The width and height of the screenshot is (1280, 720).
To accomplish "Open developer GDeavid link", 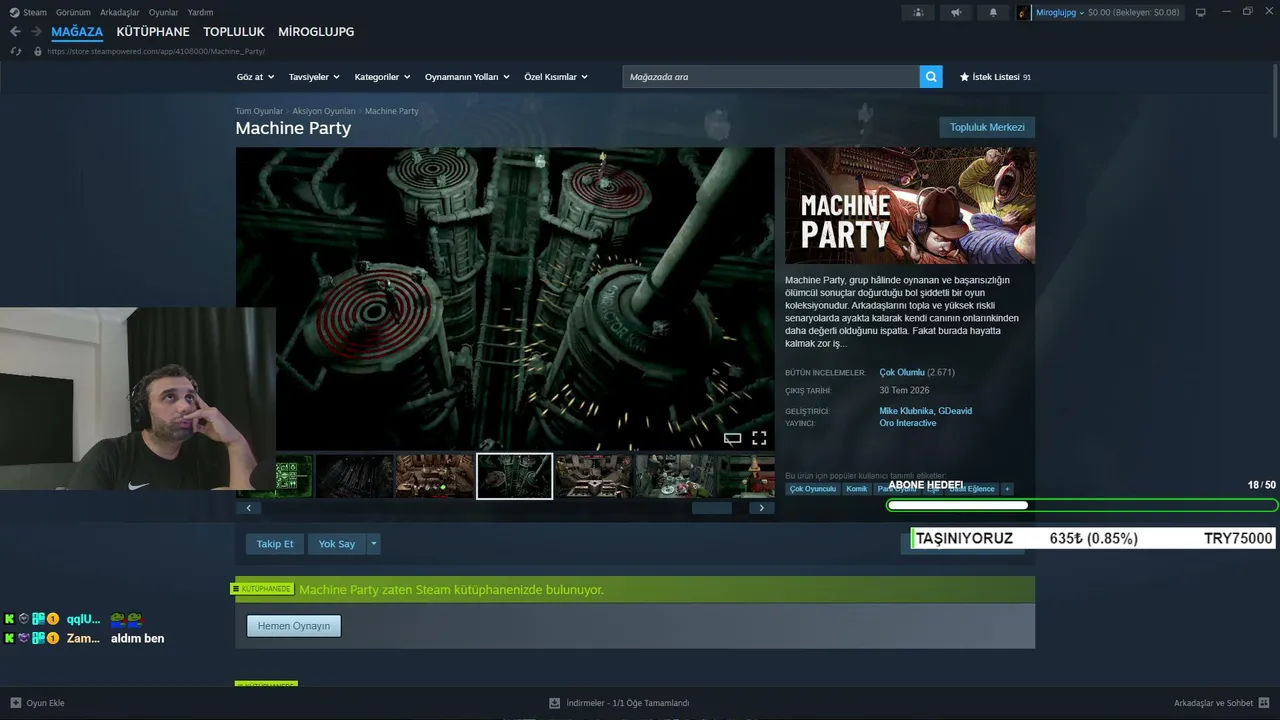I will [x=955, y=411].
